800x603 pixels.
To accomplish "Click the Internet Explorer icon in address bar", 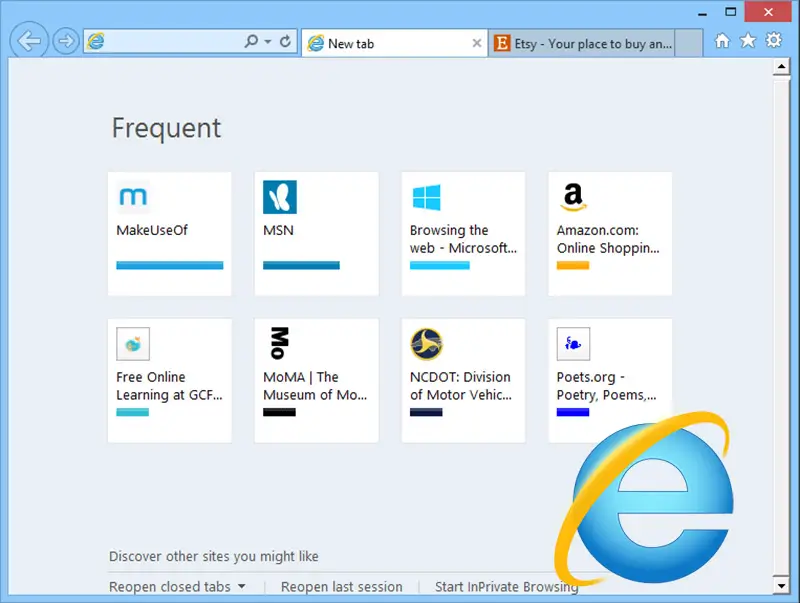I will pyautogui.click(x=95, y=41).
